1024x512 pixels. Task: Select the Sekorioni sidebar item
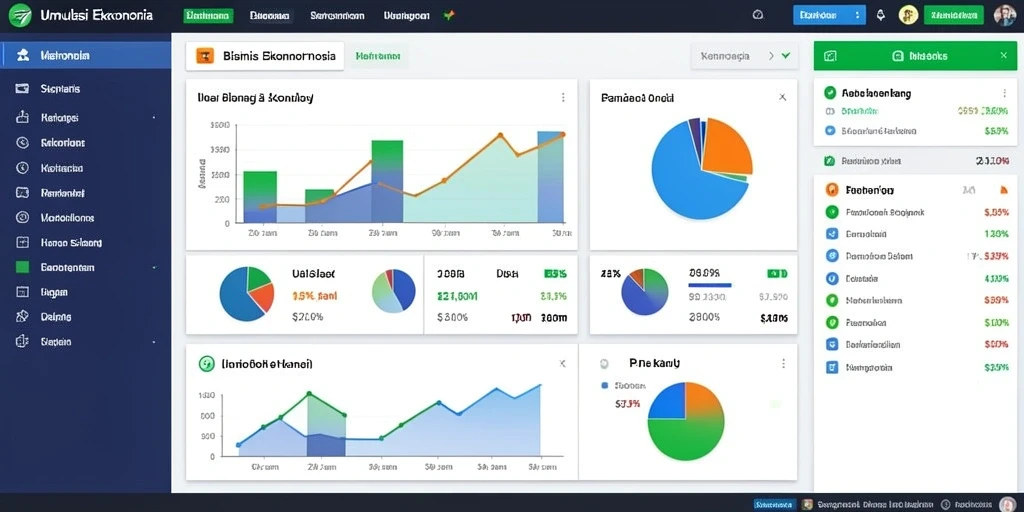[86, 142]
